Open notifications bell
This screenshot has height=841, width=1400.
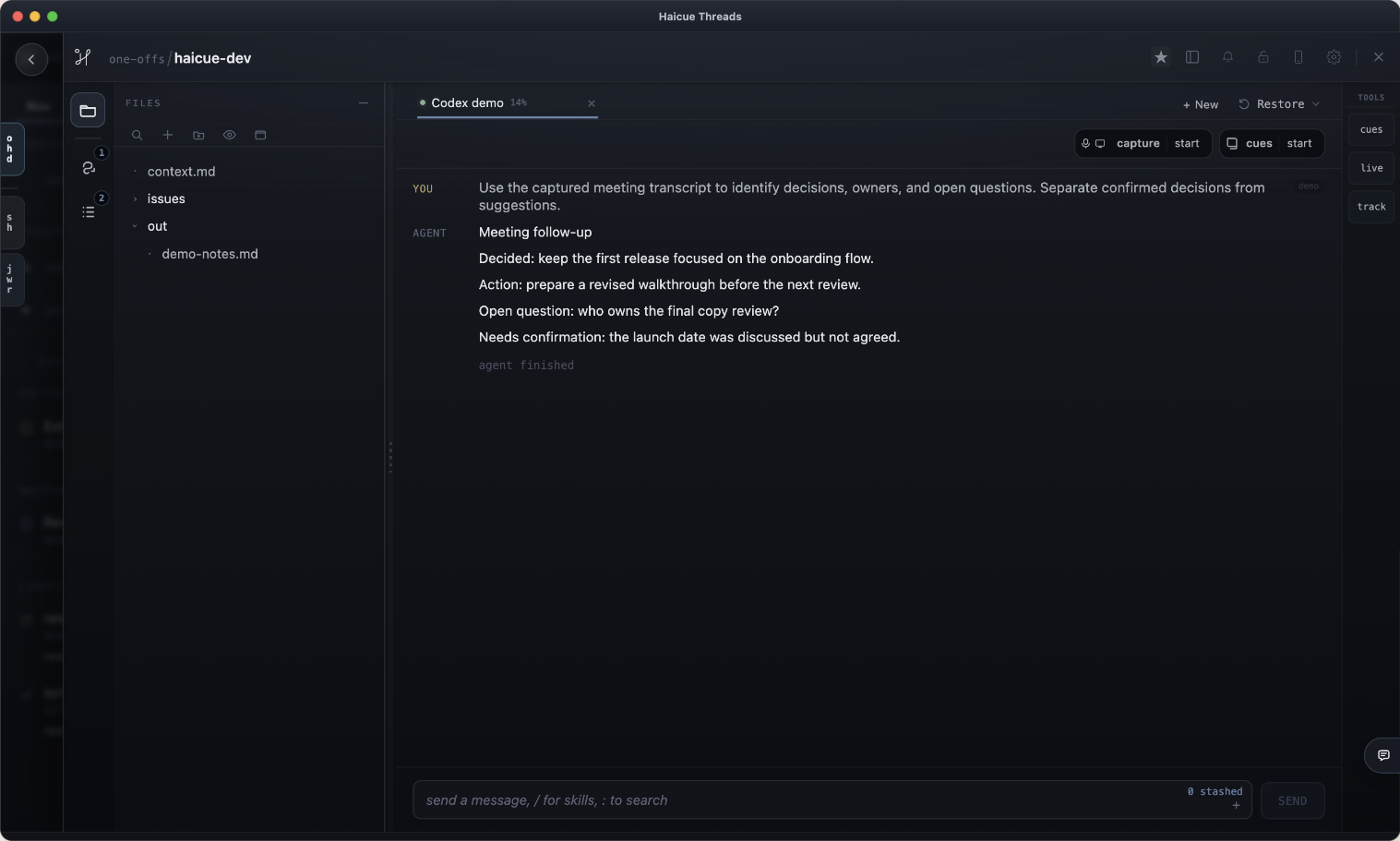(1227, 57)
